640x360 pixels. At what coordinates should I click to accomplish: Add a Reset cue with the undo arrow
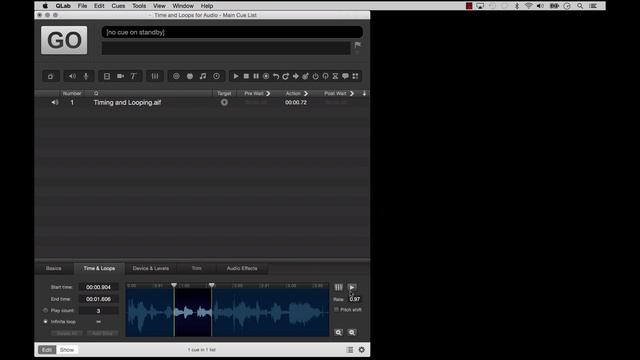click(x=276, y=76)
